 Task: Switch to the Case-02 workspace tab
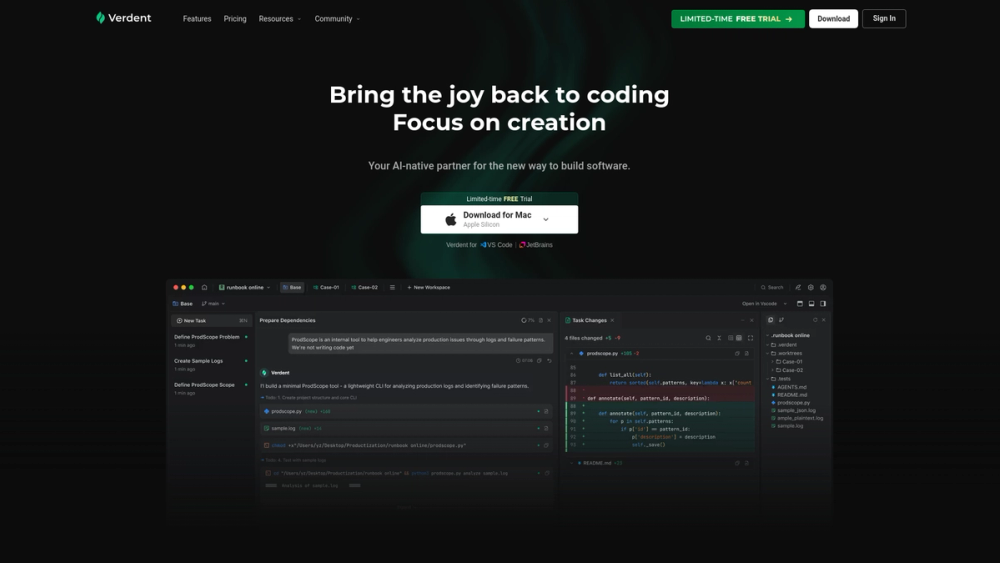pyautogui.click(x=365, y=288)
